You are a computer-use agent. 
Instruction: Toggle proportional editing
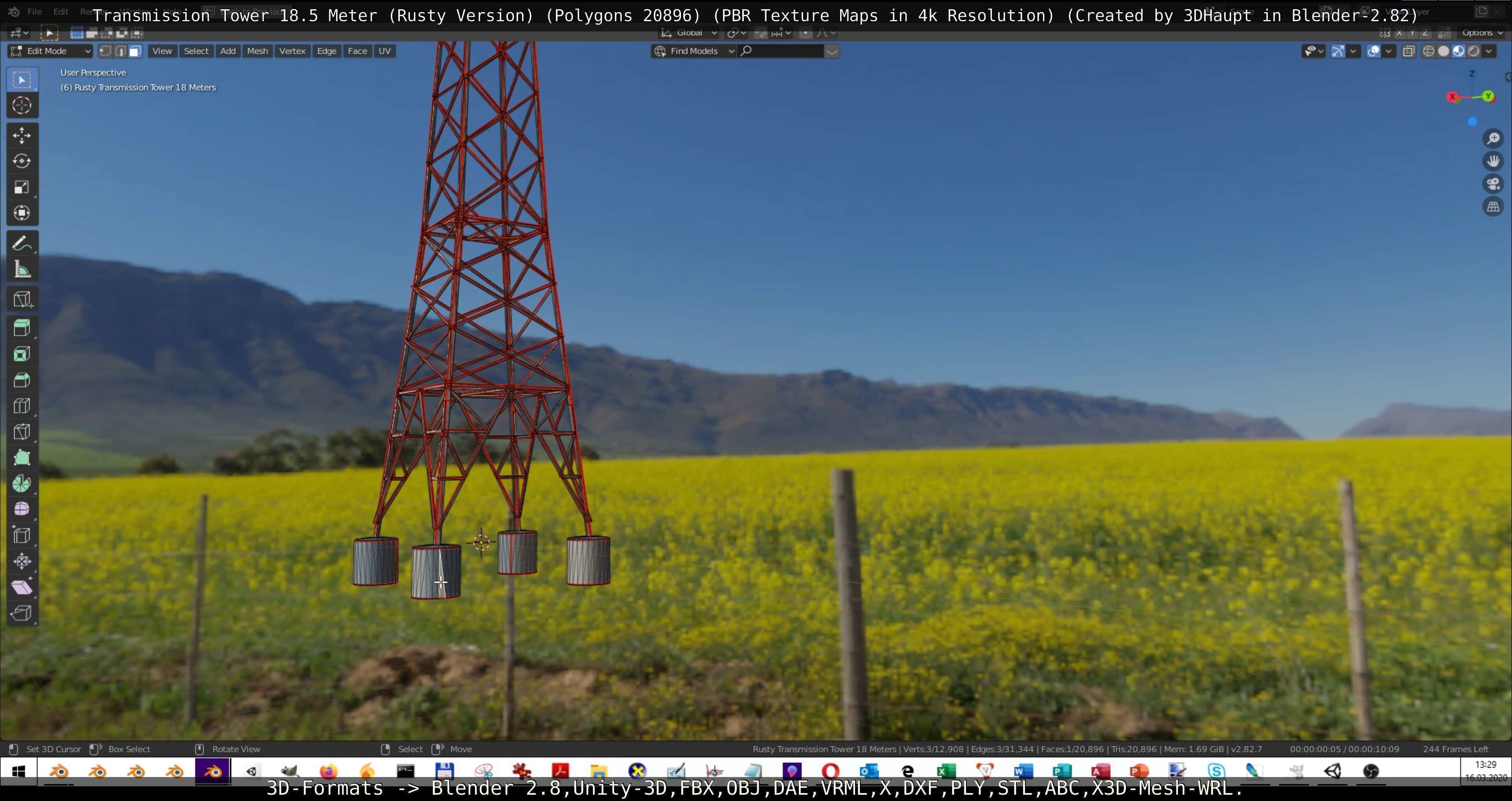(x=806, y=33)
